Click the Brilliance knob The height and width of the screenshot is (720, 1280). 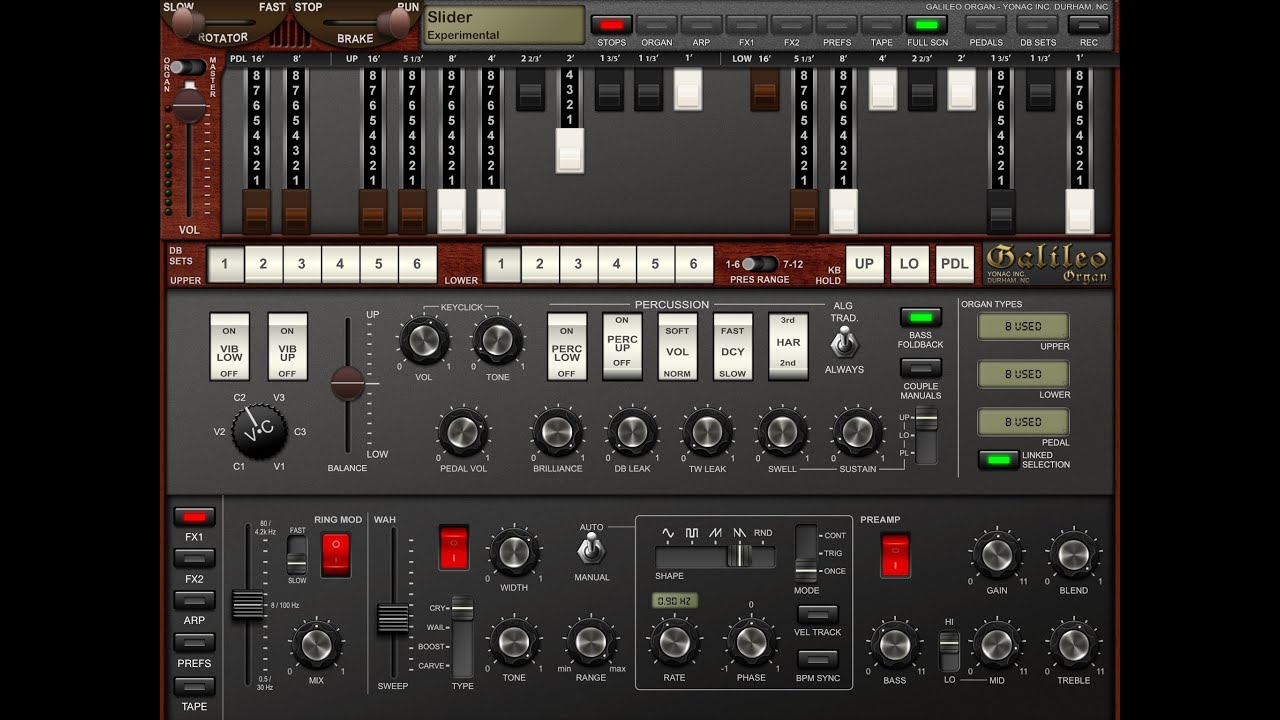[557, 433]
